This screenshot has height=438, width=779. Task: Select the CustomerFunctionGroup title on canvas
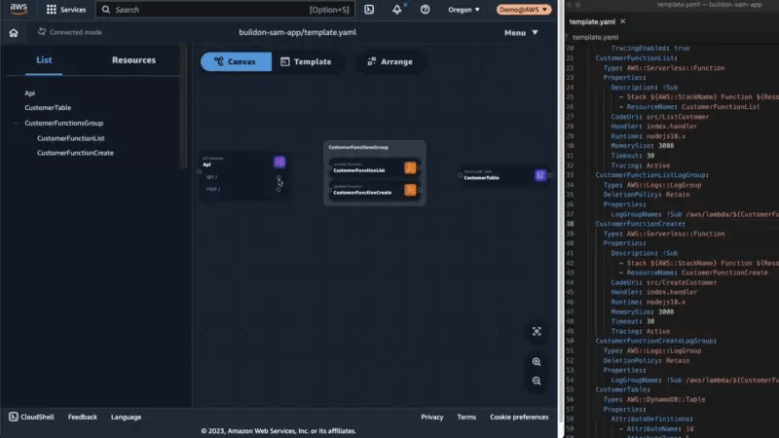click(x=358, y=147)
